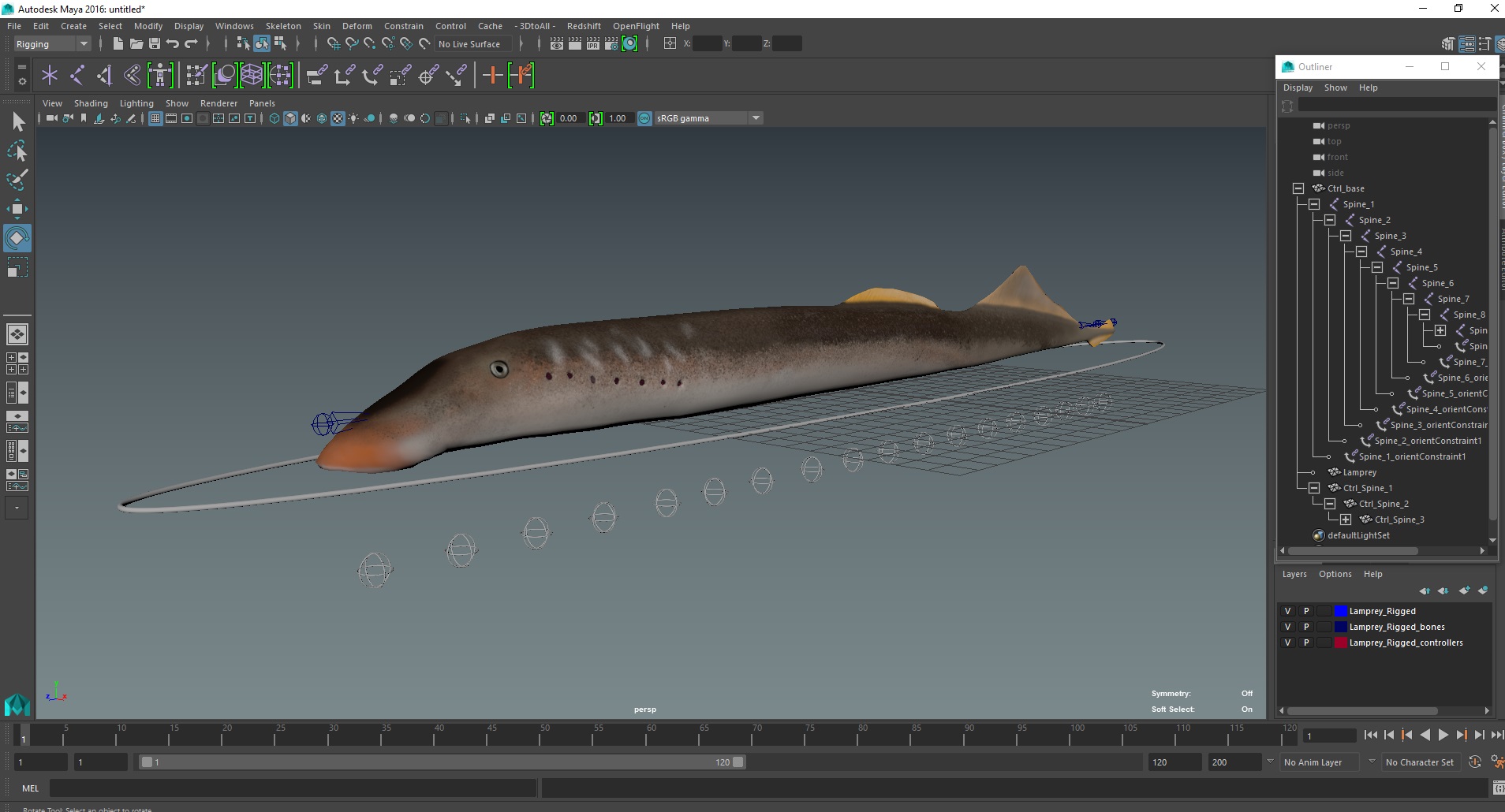
Task: Open the Rigging menu set dropdown
Action: coord(52,44)
